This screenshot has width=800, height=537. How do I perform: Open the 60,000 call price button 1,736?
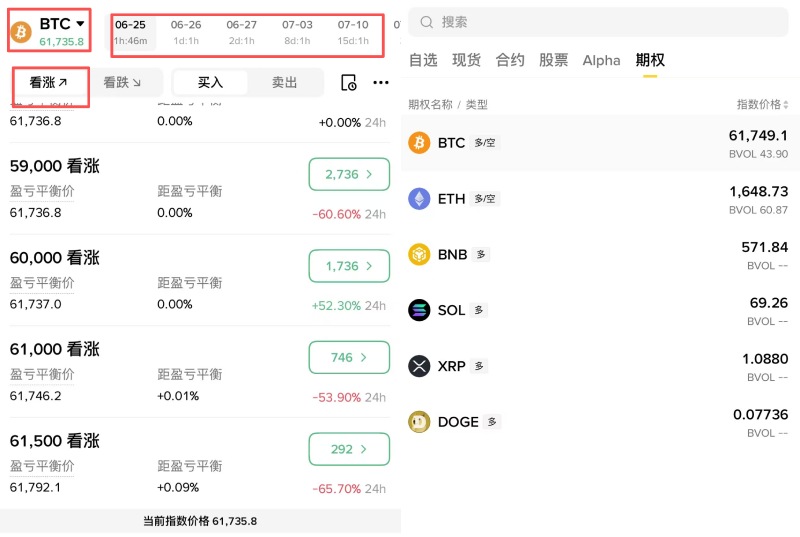(x=349, y=266)
